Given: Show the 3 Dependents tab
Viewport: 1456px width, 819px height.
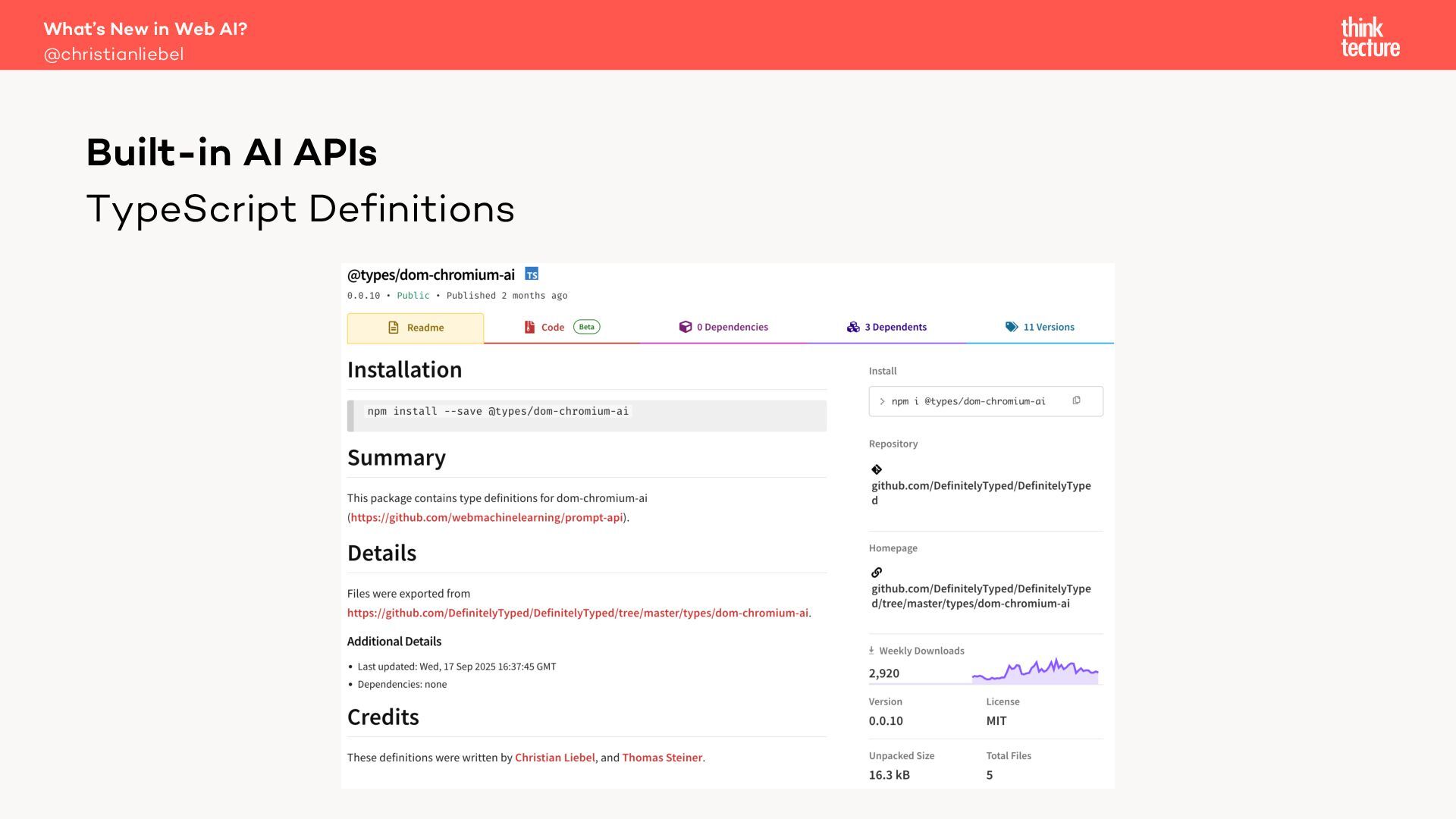Looking at the screenshot, I should [x=886, y=327].
